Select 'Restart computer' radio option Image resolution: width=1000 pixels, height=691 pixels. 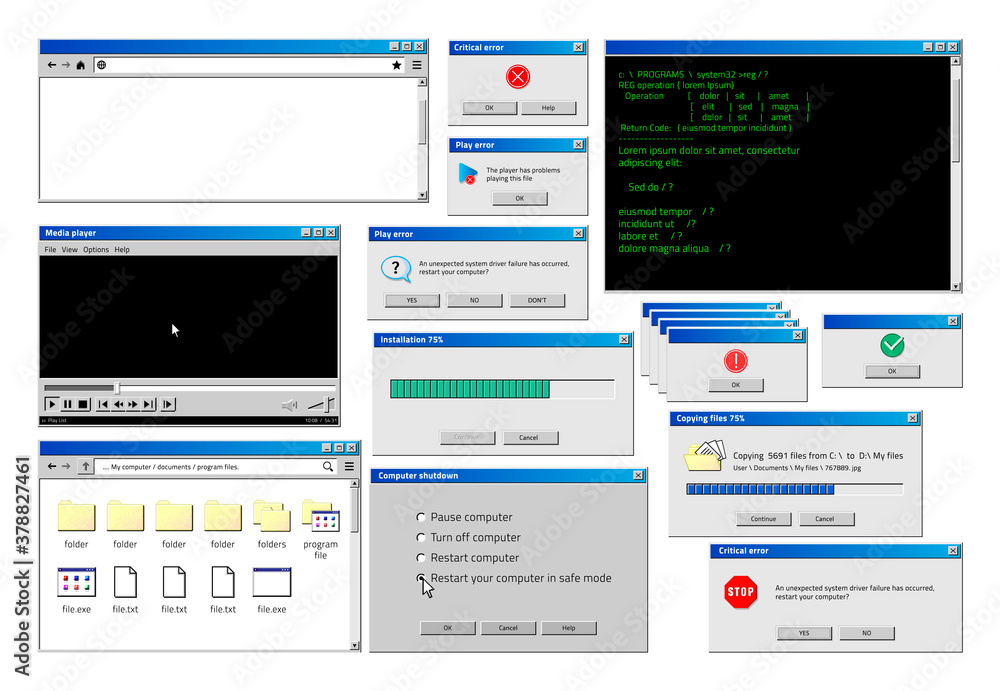421,558
